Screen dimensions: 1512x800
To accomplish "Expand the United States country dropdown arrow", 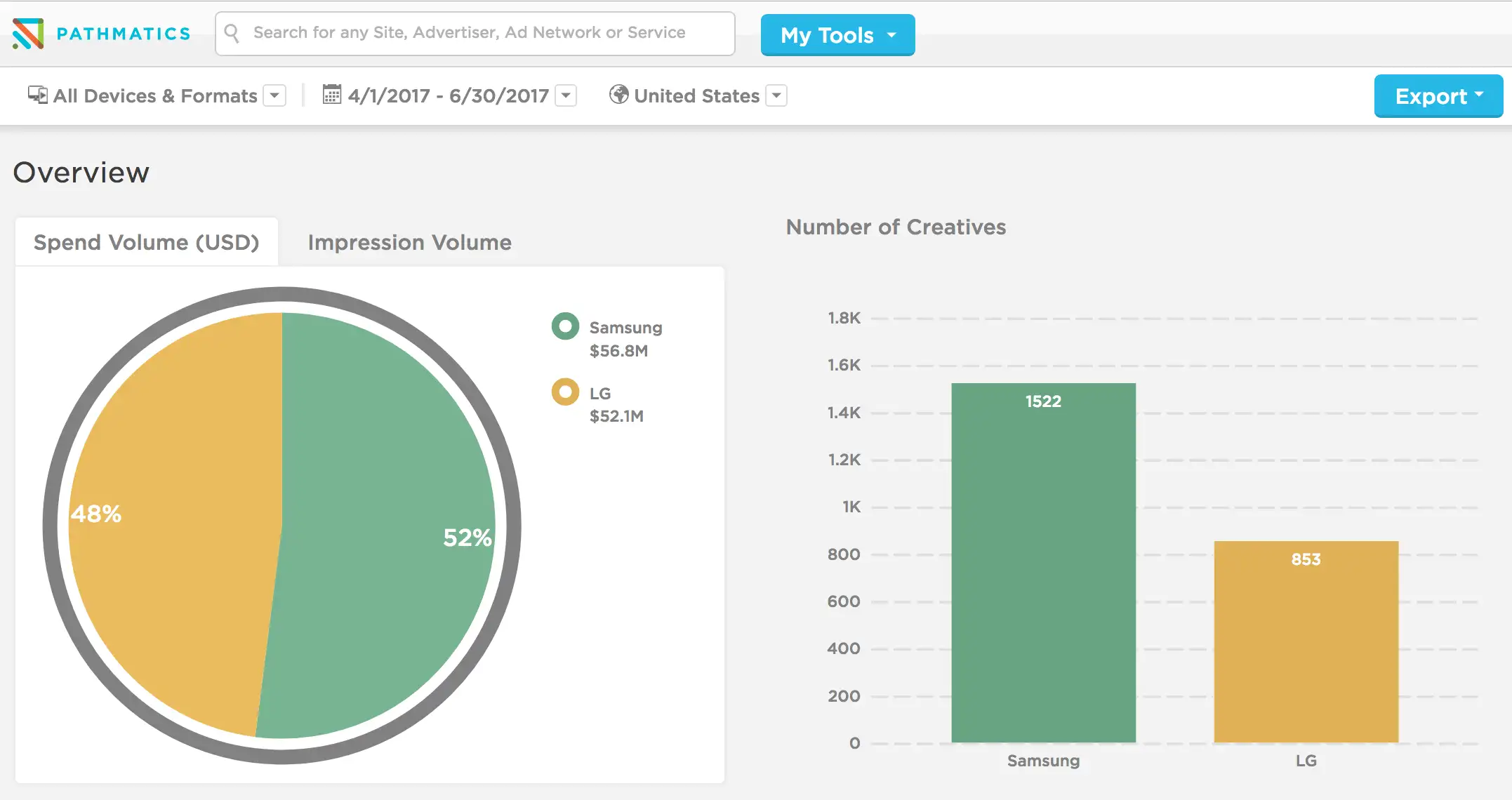I will coord(776,95).
